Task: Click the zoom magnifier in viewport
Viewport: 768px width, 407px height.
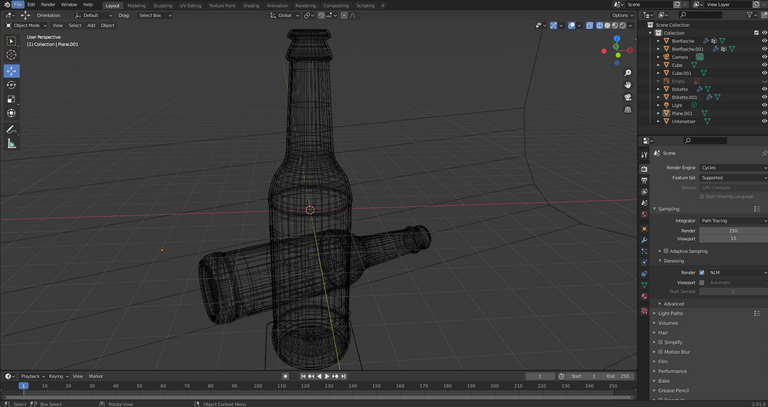Action: 628,73
